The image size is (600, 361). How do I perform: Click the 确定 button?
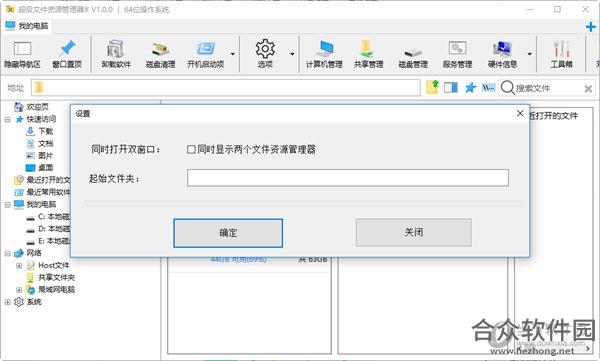pyautogui.click(x=228, y=233)
